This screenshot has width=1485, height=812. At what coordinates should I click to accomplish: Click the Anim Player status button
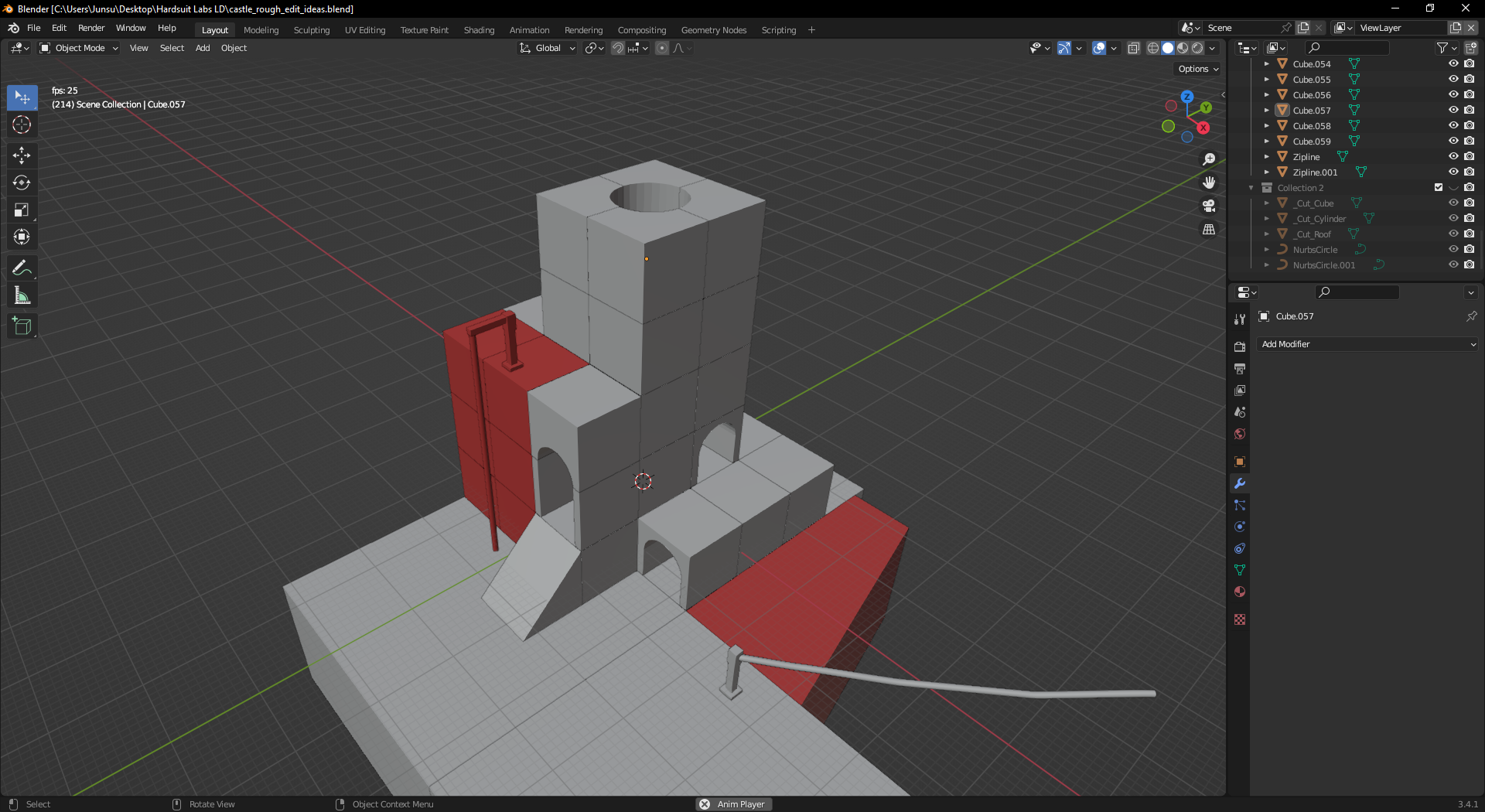(x=734, y=804)
